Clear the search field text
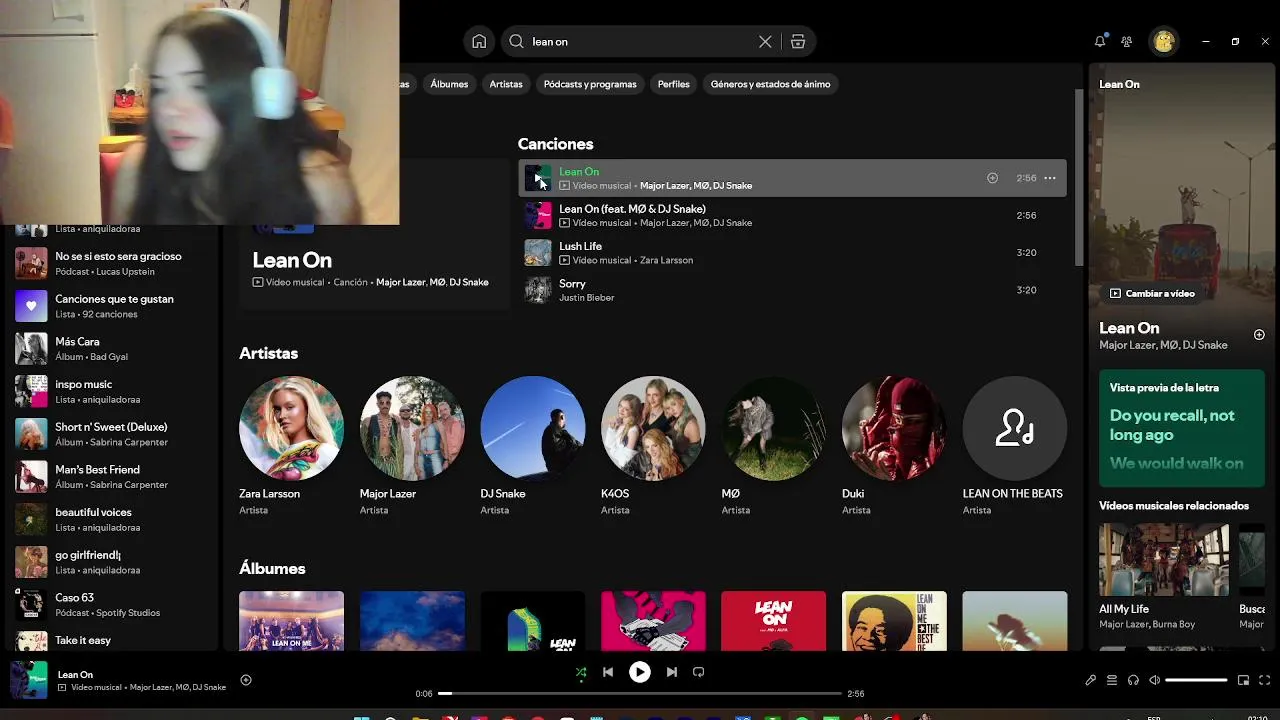The image size is (1280, 720). coord(765,41)
